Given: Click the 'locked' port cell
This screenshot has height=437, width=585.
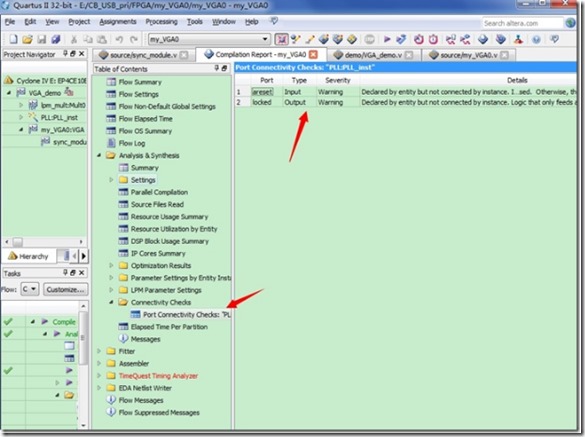Looking at the screenshot, I should tap(262, 102).
